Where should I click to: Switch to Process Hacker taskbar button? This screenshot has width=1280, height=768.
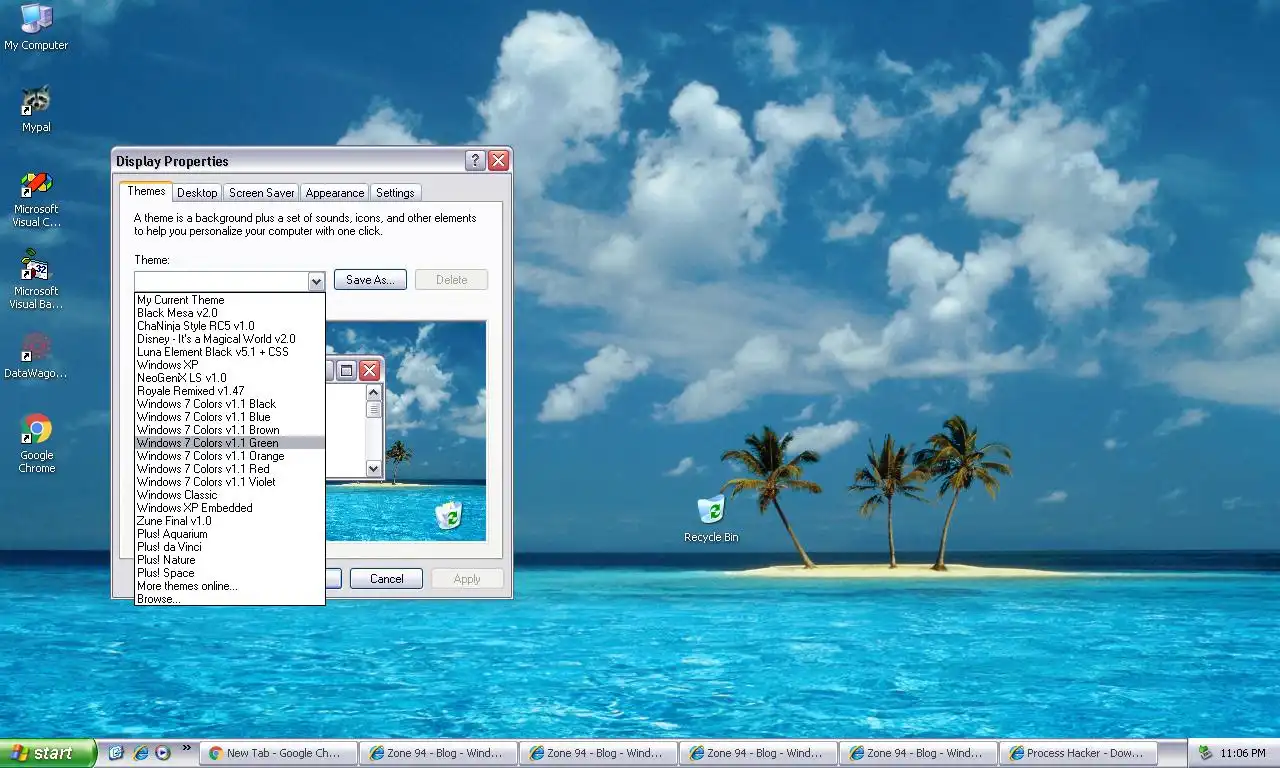coord(1078,753)
